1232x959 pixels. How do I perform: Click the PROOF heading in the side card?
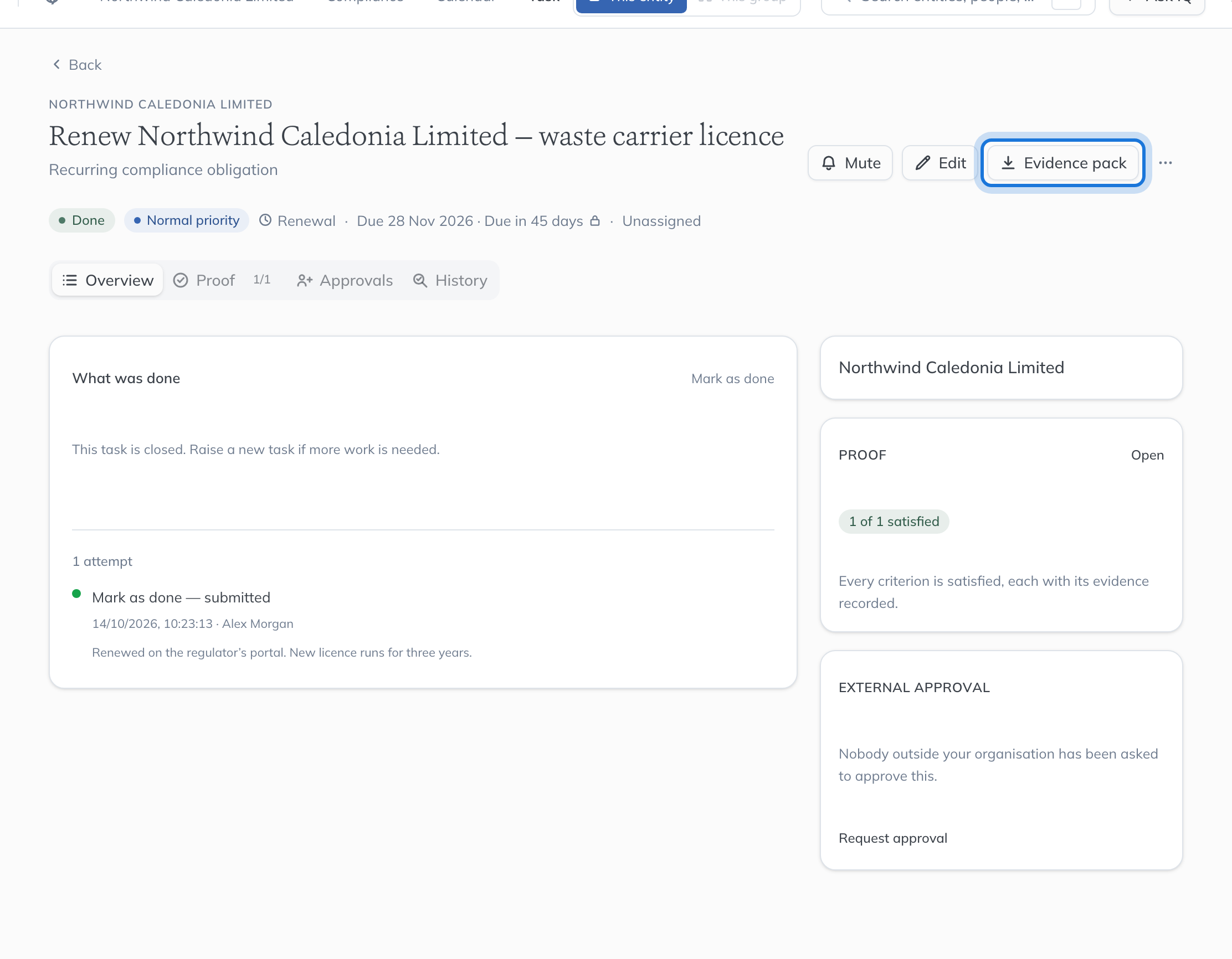coord(862,455)
